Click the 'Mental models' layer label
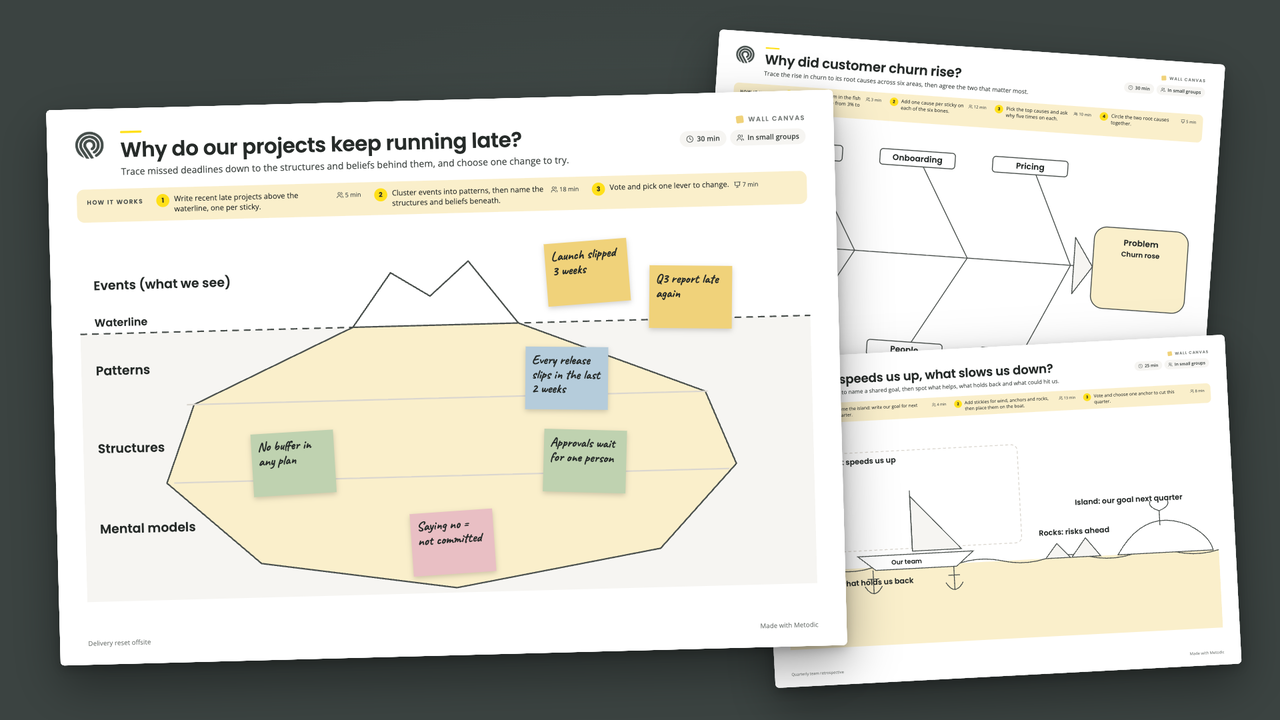The height and width of the screenshot is (720, 1280). pos(148,528)
